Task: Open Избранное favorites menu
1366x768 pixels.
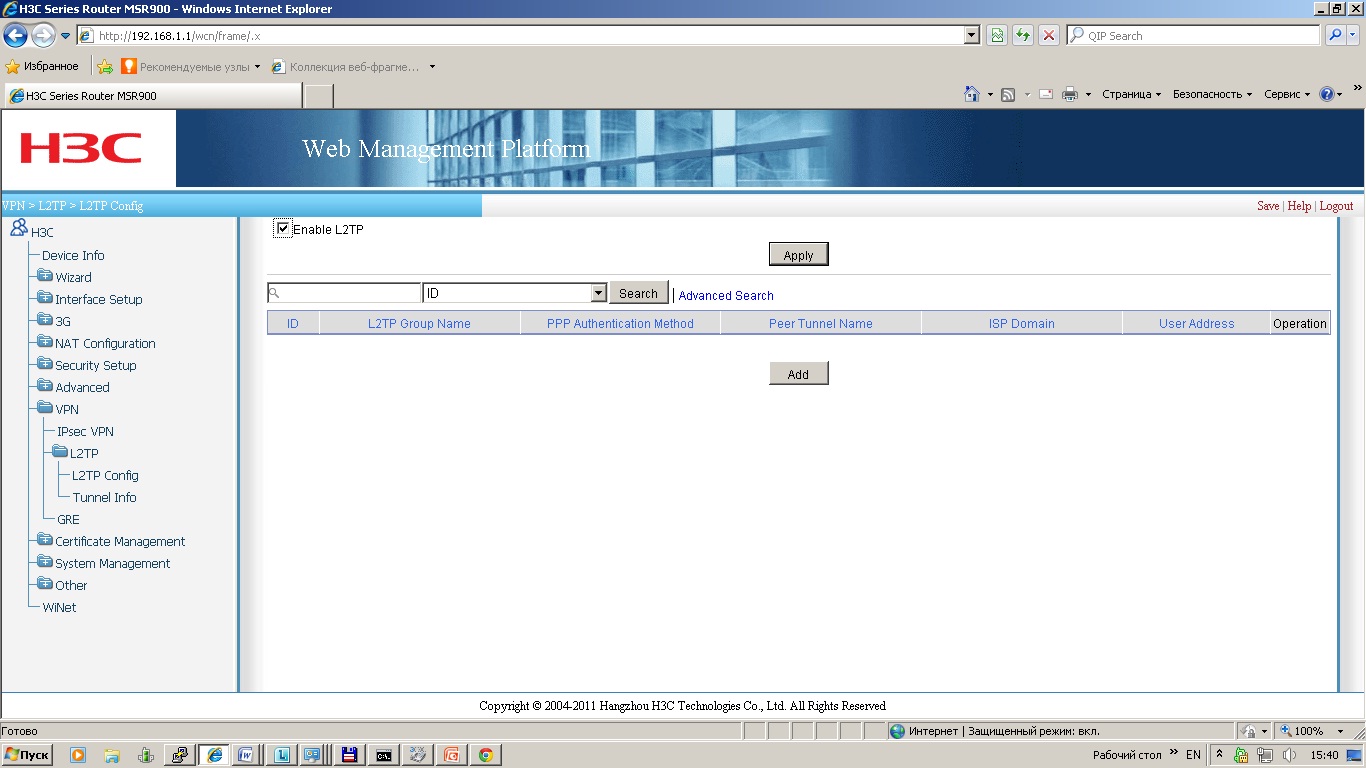Action: coord(43,67)
